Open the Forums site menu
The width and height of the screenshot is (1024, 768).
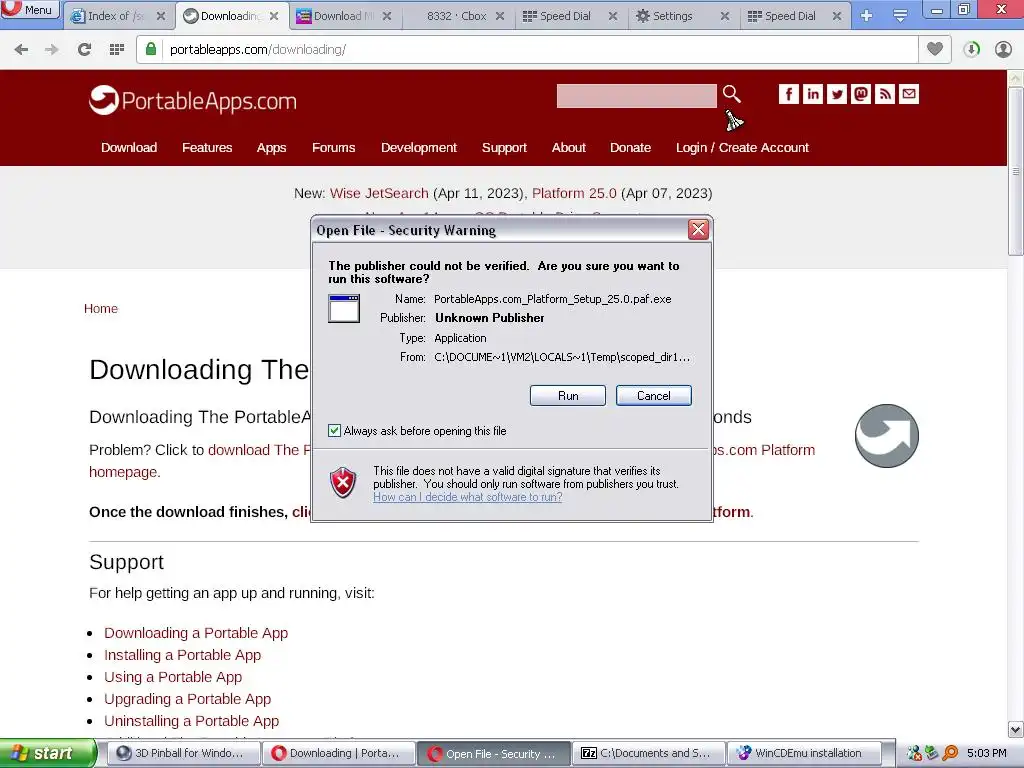tap(333, 148)
